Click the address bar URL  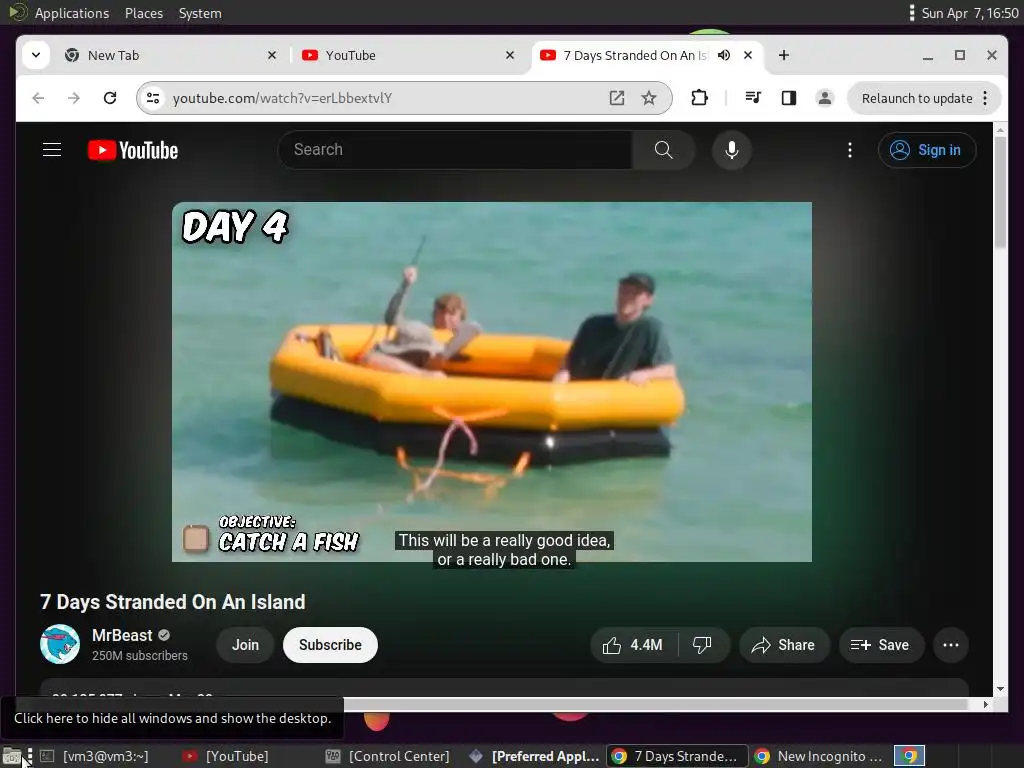pos(282,98)
